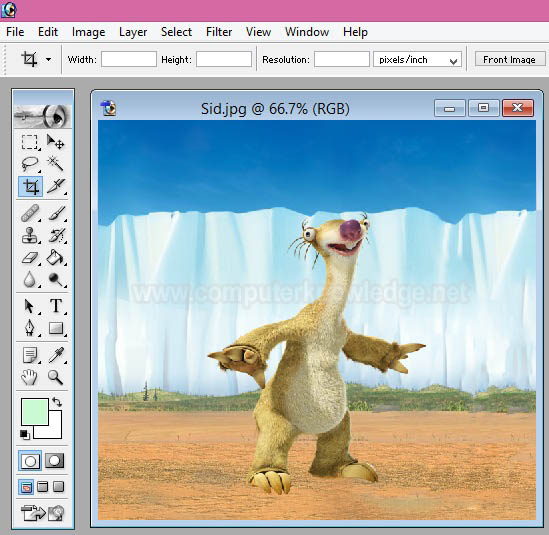This screenshot has width=549, height=535.
Task: Select the Eyedropper tool
Action: click(x=56, y=355)
